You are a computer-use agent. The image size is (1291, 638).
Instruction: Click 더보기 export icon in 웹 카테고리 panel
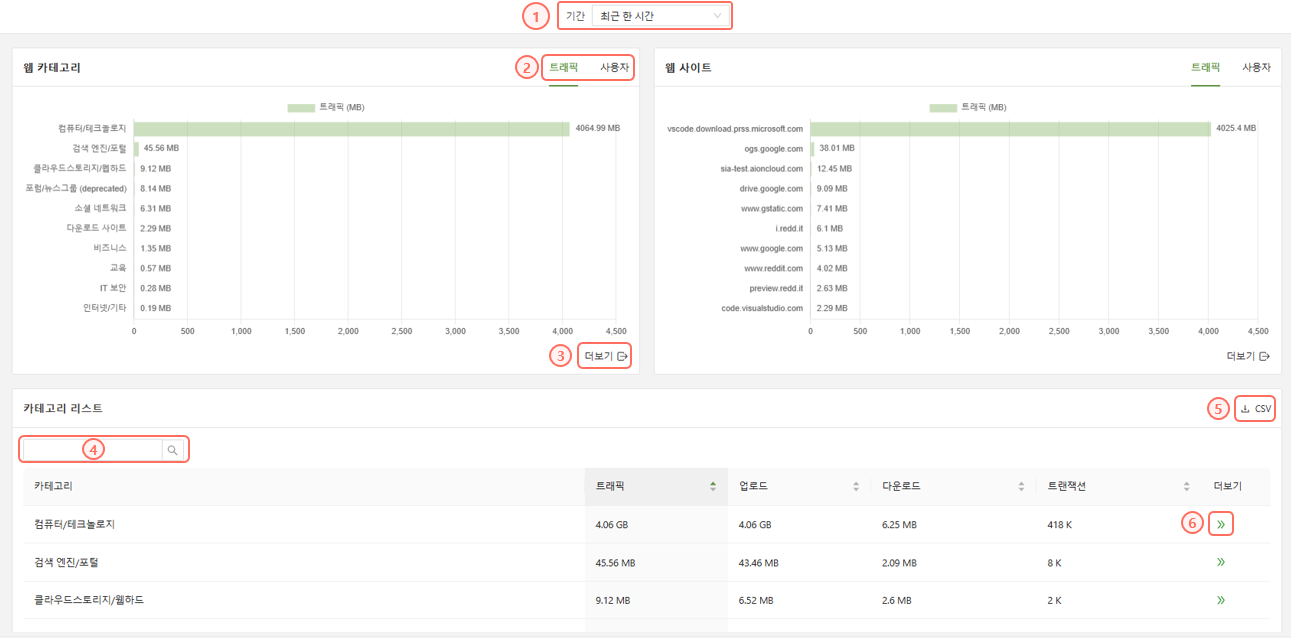pyautogui.click(x=623, y=356)
